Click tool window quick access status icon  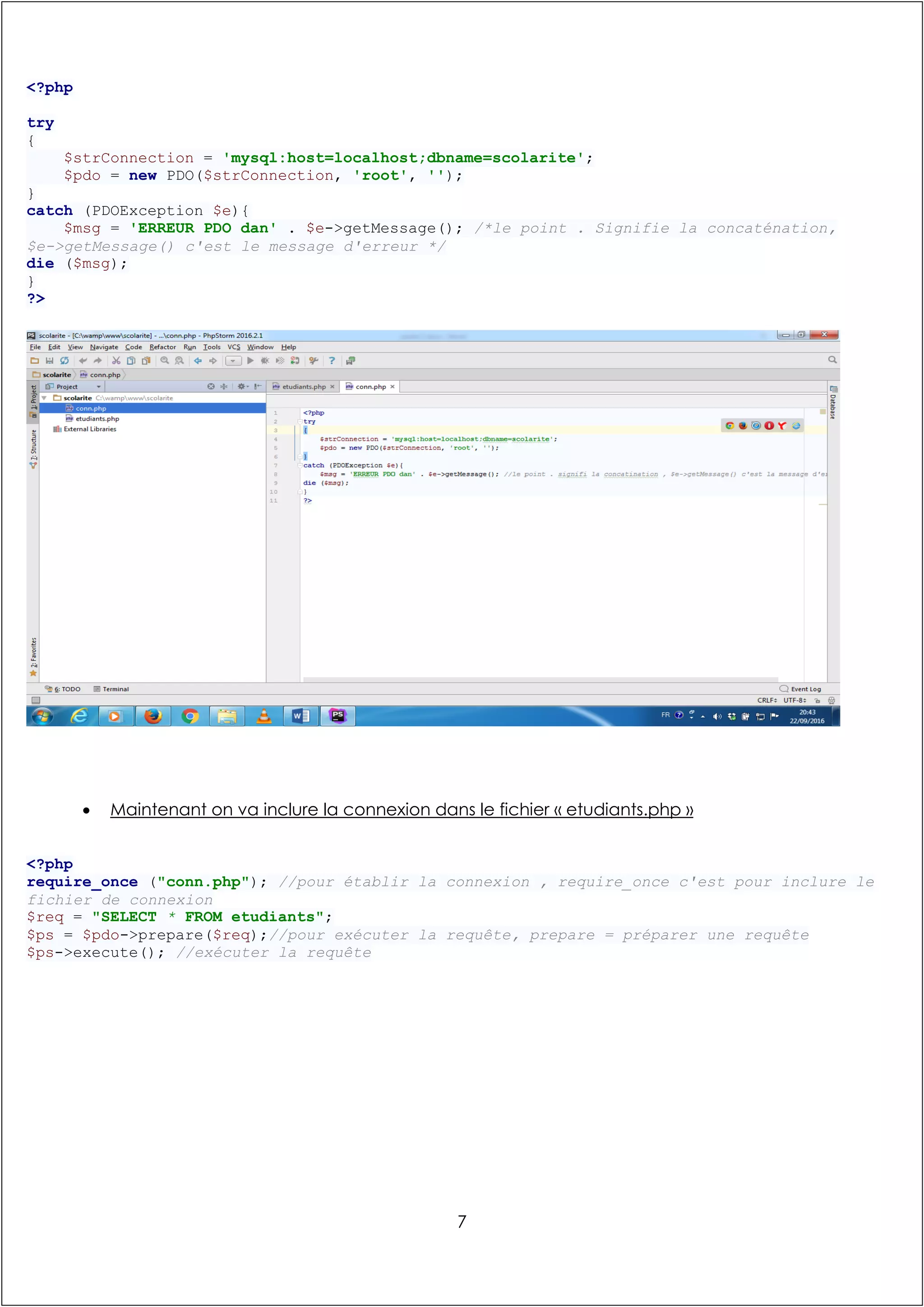(x=36, y=700)
